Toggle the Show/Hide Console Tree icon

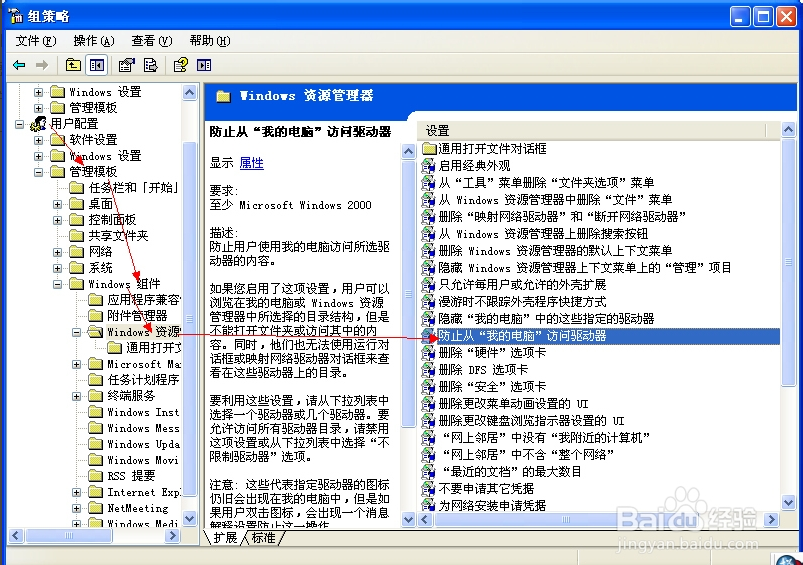97,65
